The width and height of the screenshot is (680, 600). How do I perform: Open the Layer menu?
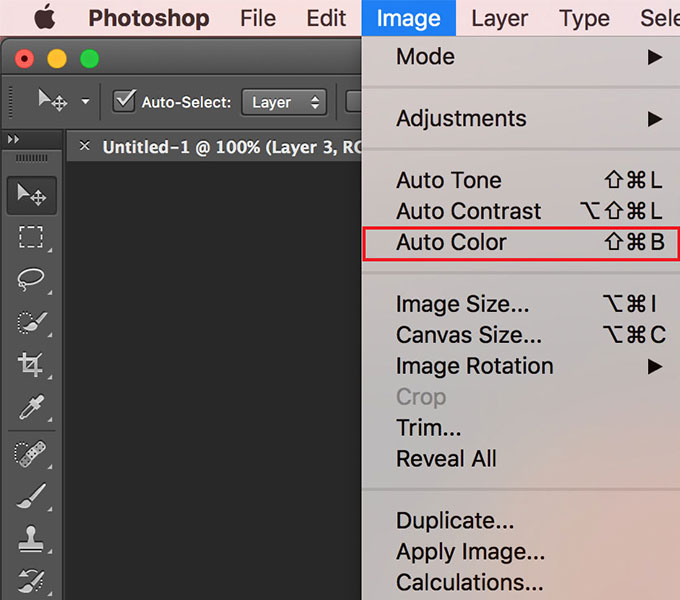500,19
